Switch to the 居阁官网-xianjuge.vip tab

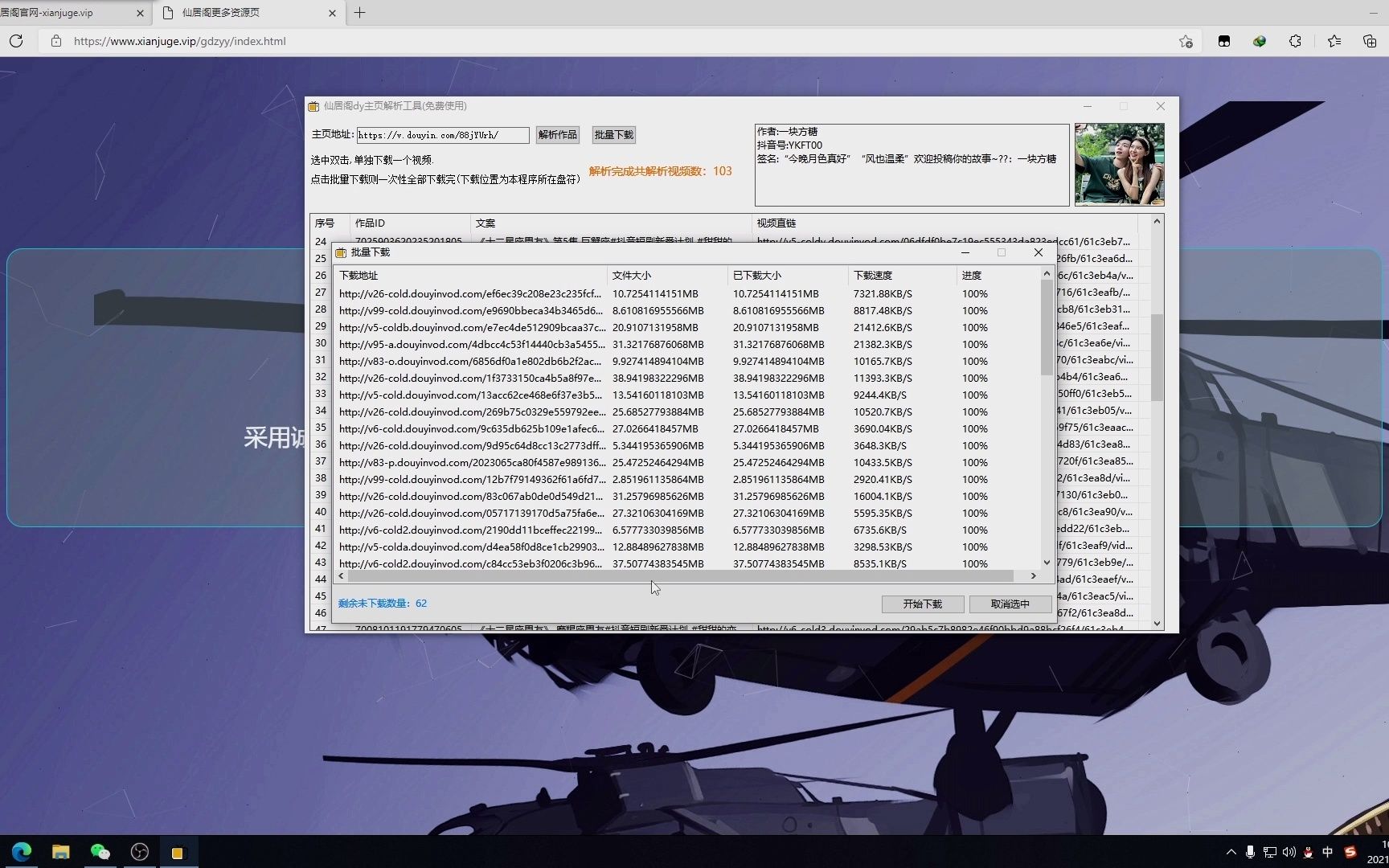click(x=74, y=13)
